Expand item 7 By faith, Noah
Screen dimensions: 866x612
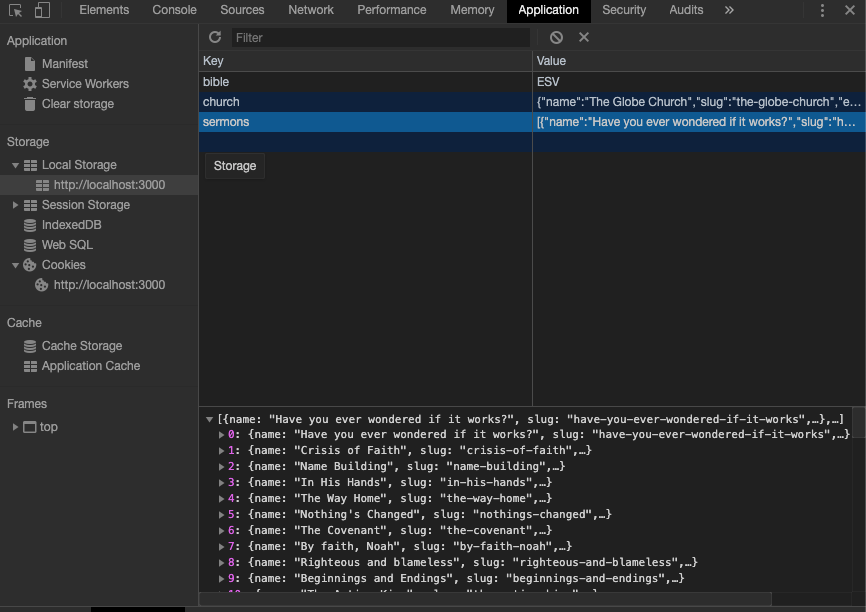(221, 547)
